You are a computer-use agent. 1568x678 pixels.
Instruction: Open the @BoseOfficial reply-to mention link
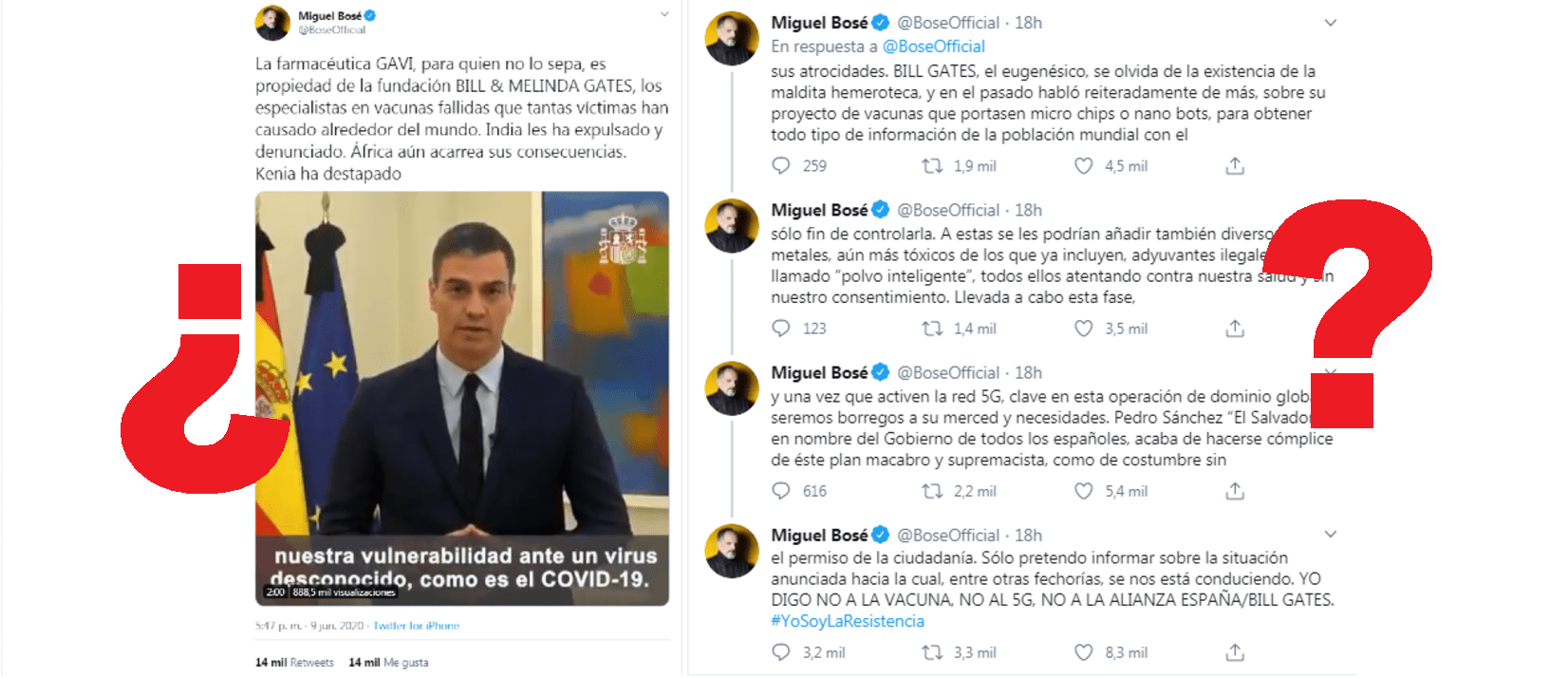pyautogui.click(x=934, y=47)
